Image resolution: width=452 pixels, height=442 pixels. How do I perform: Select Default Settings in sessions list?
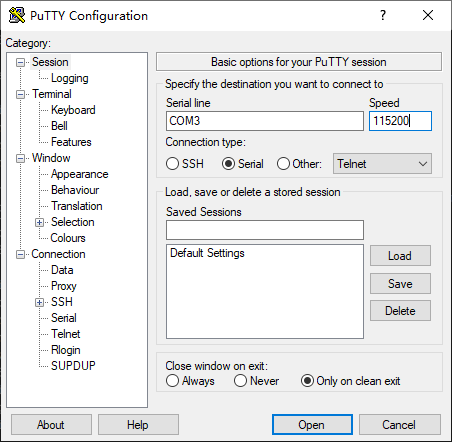(207, 253)
